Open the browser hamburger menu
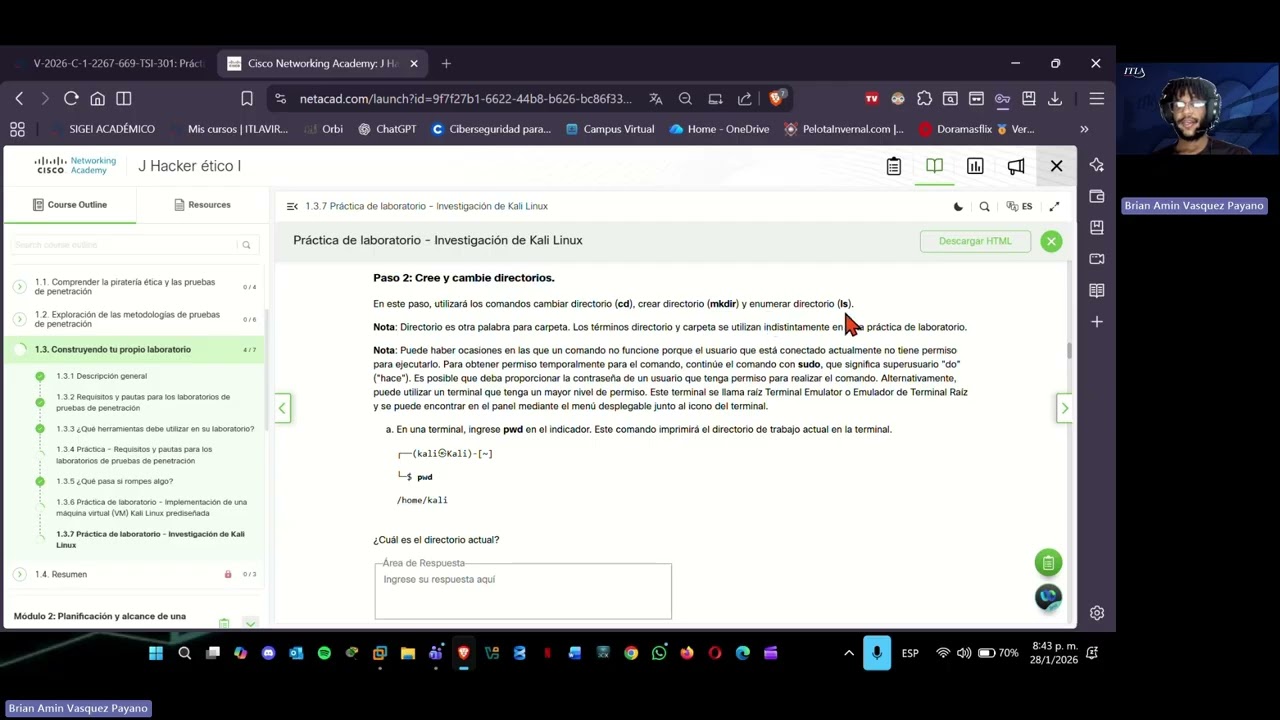Viewport: 1280px width, 720px height. pos(1097,99)
